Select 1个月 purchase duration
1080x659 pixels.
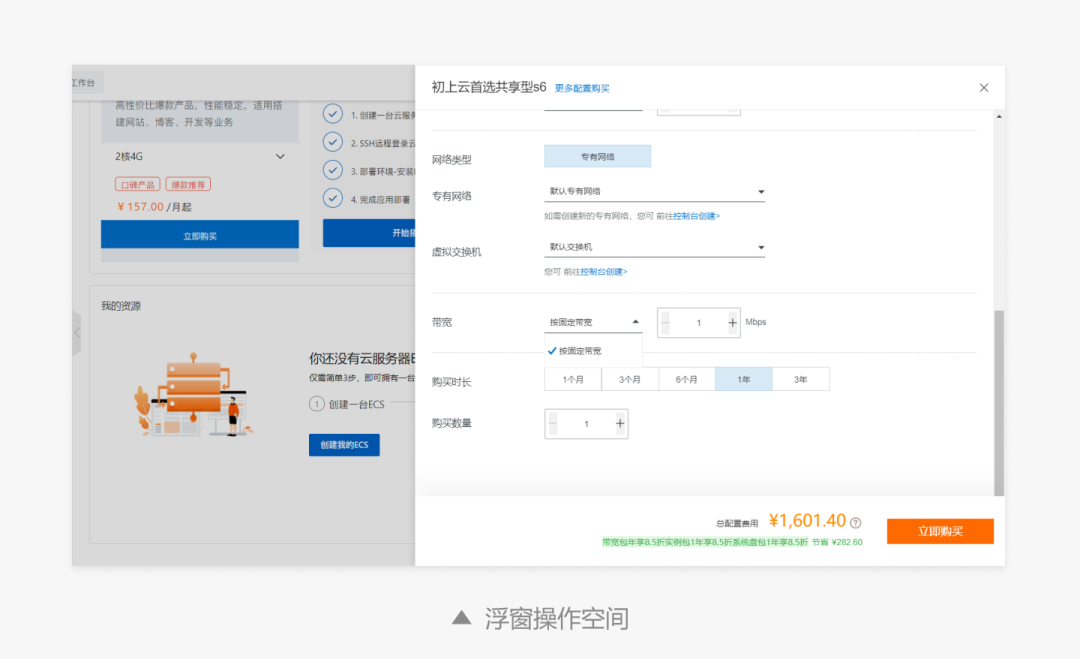(573, 379)
